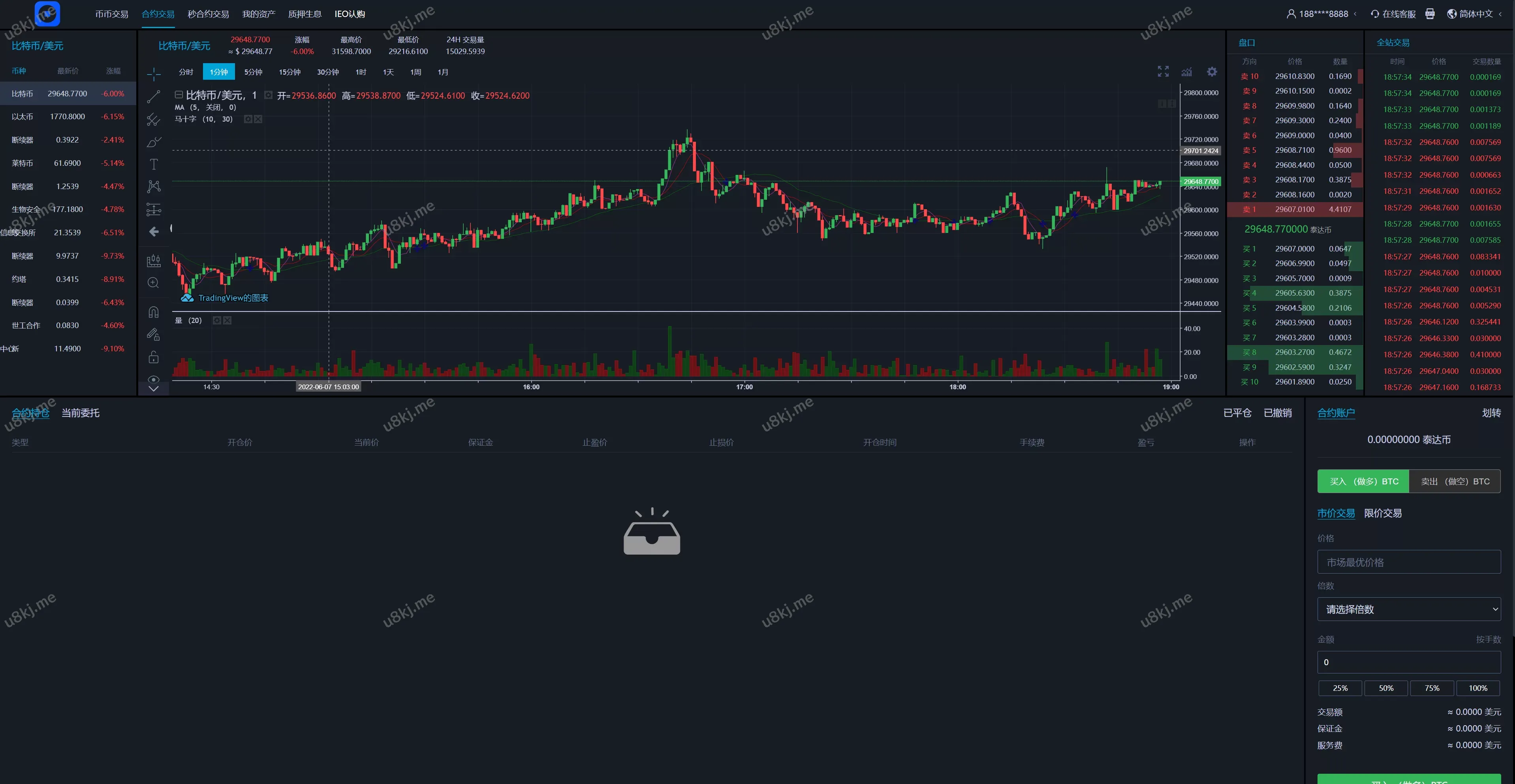Enter fullscreen chart mode

coord(1163,72)
